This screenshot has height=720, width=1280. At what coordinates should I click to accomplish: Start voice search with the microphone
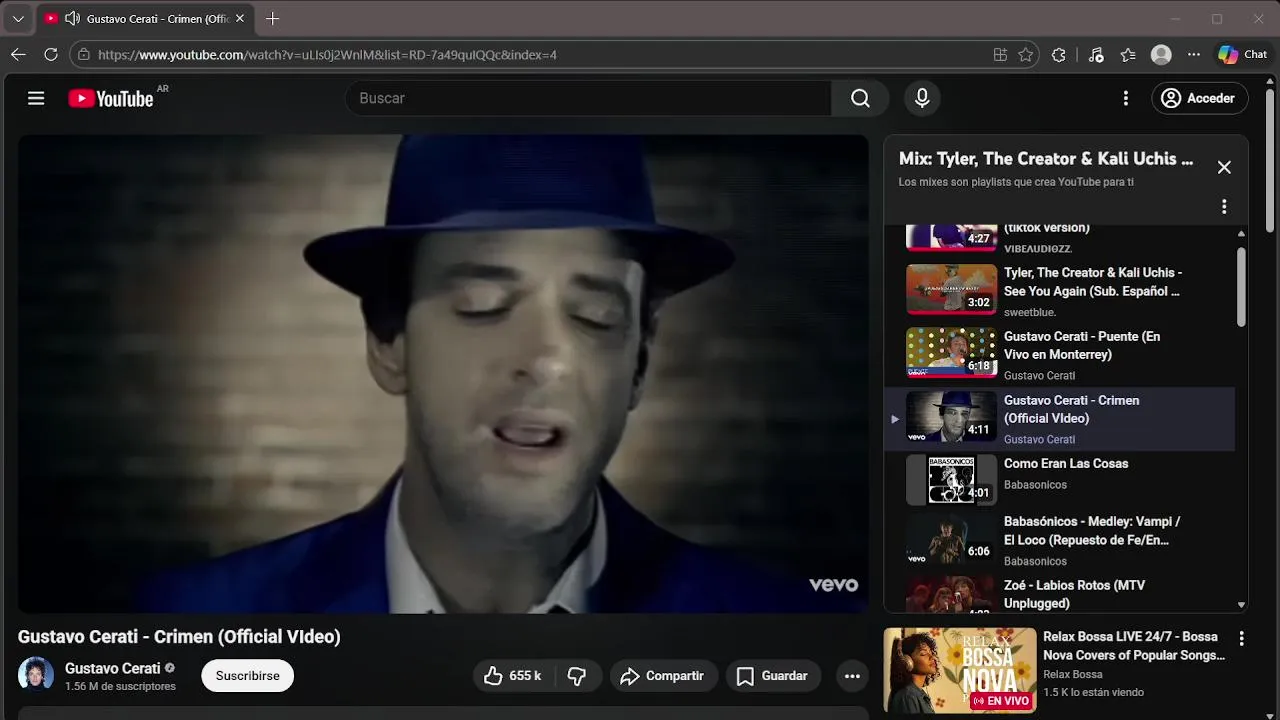[x=922, y=98]
